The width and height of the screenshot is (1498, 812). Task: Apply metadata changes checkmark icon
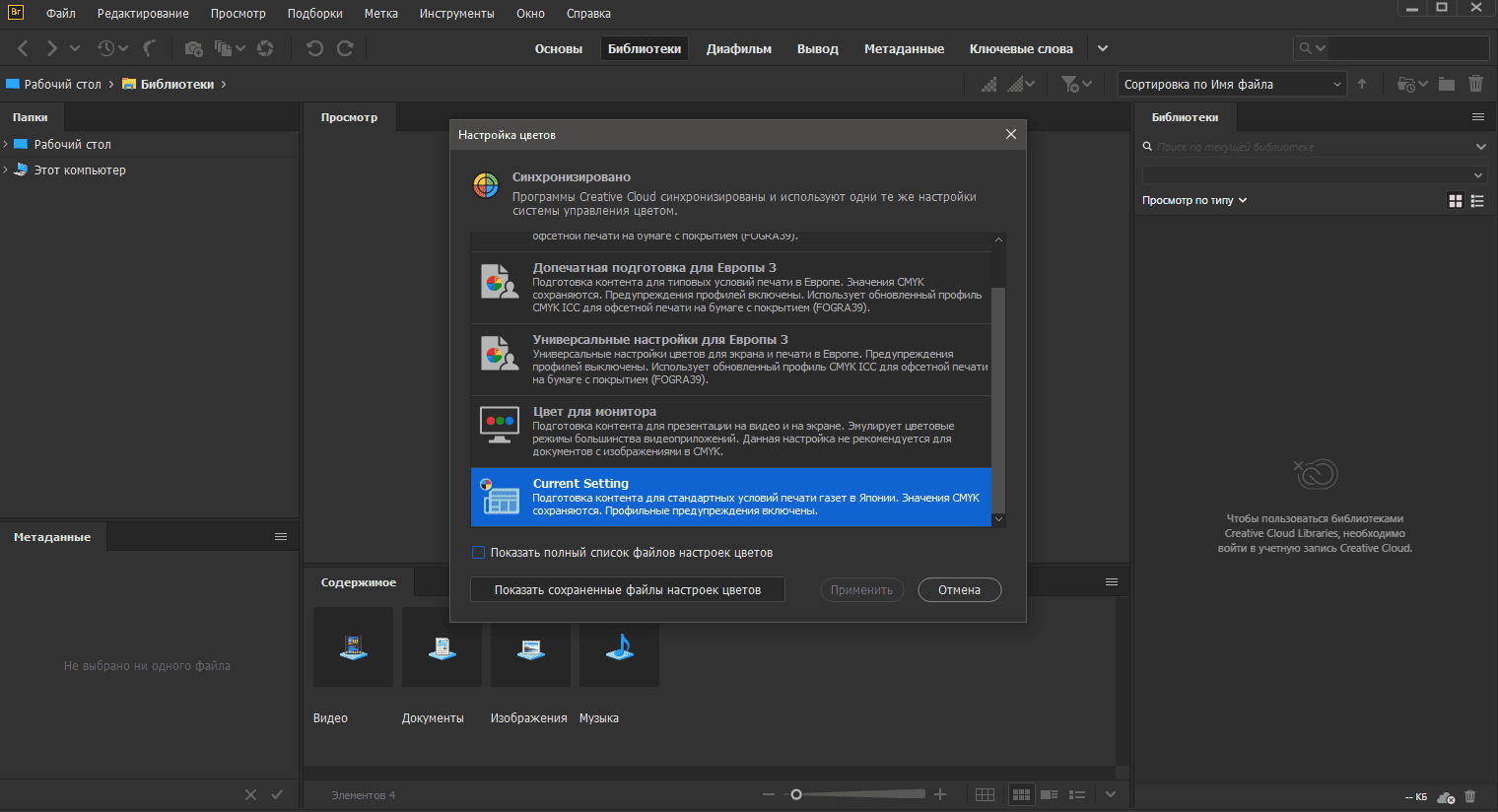pyautogui.click(x=277, y=795)
